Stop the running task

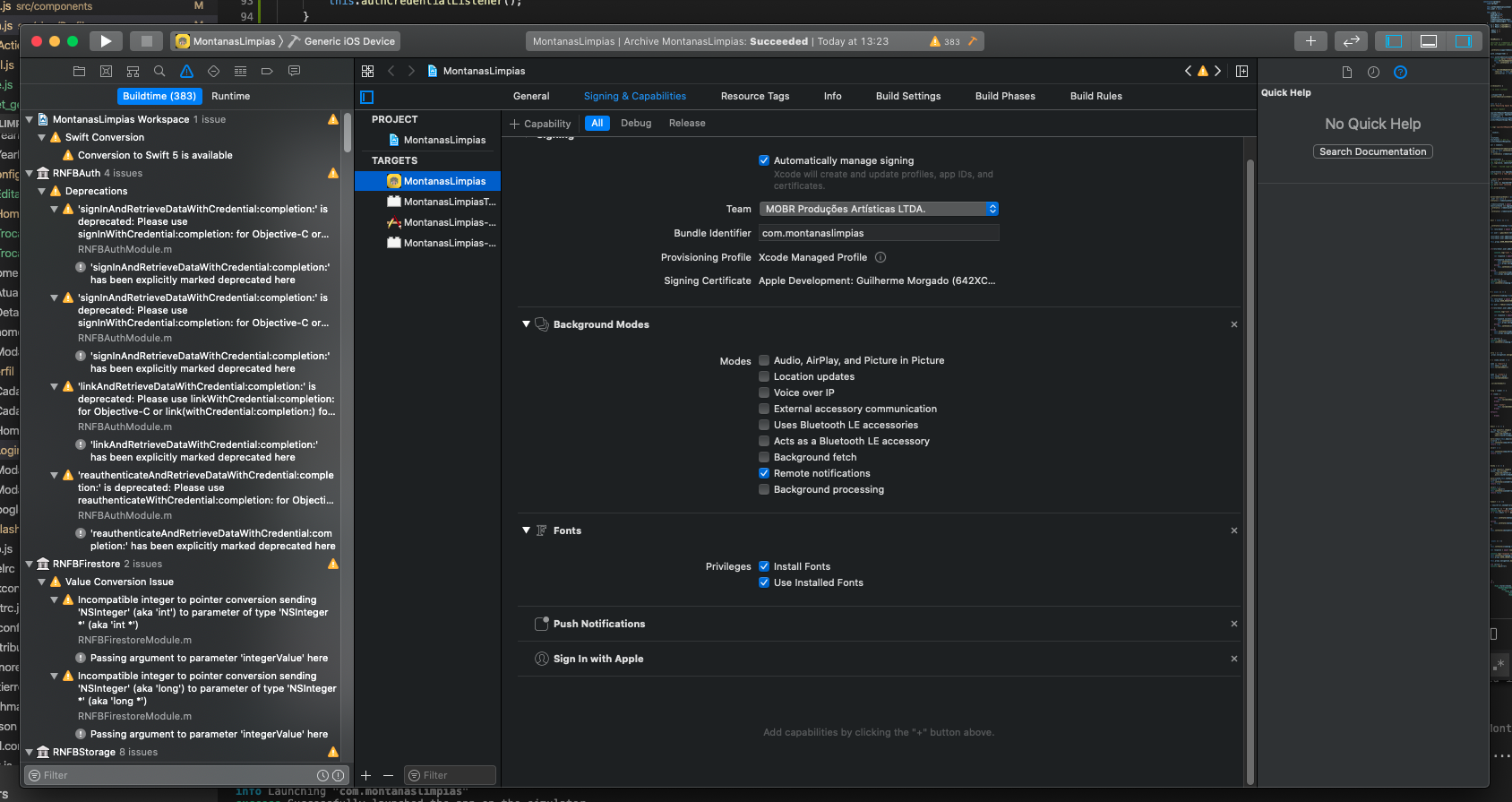146,41
